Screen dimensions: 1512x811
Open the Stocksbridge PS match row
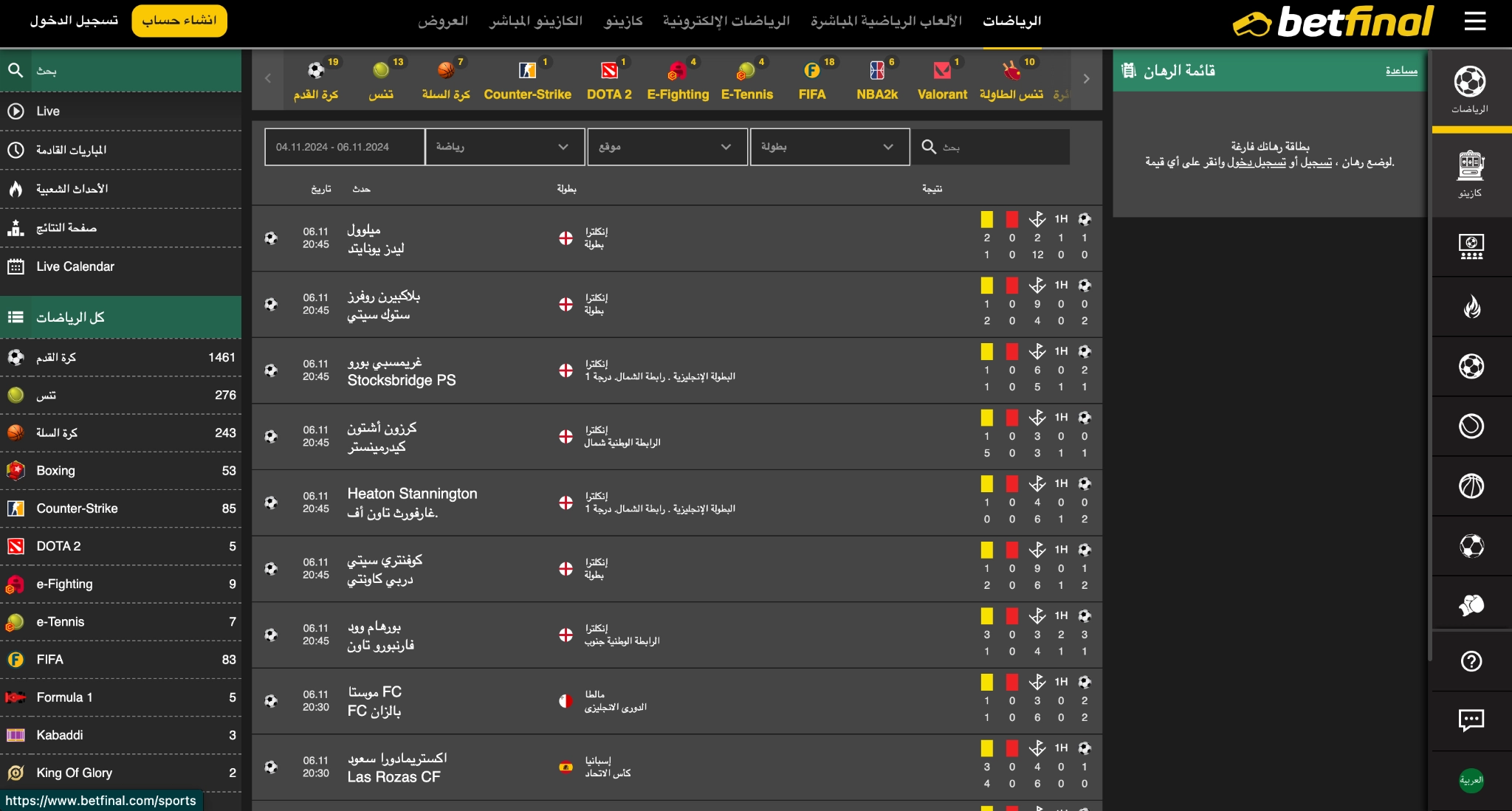pyautogui.click(x=677, y=370)
